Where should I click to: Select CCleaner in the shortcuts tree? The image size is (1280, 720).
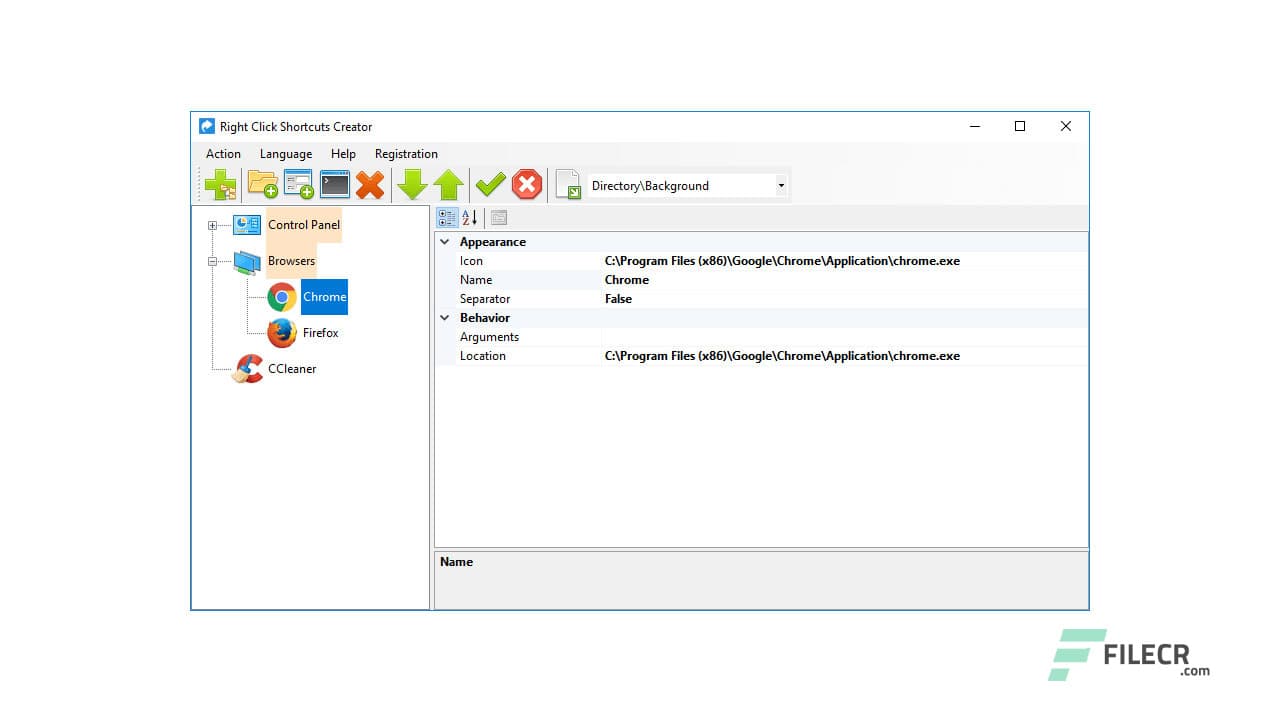[x=291, y=368]
